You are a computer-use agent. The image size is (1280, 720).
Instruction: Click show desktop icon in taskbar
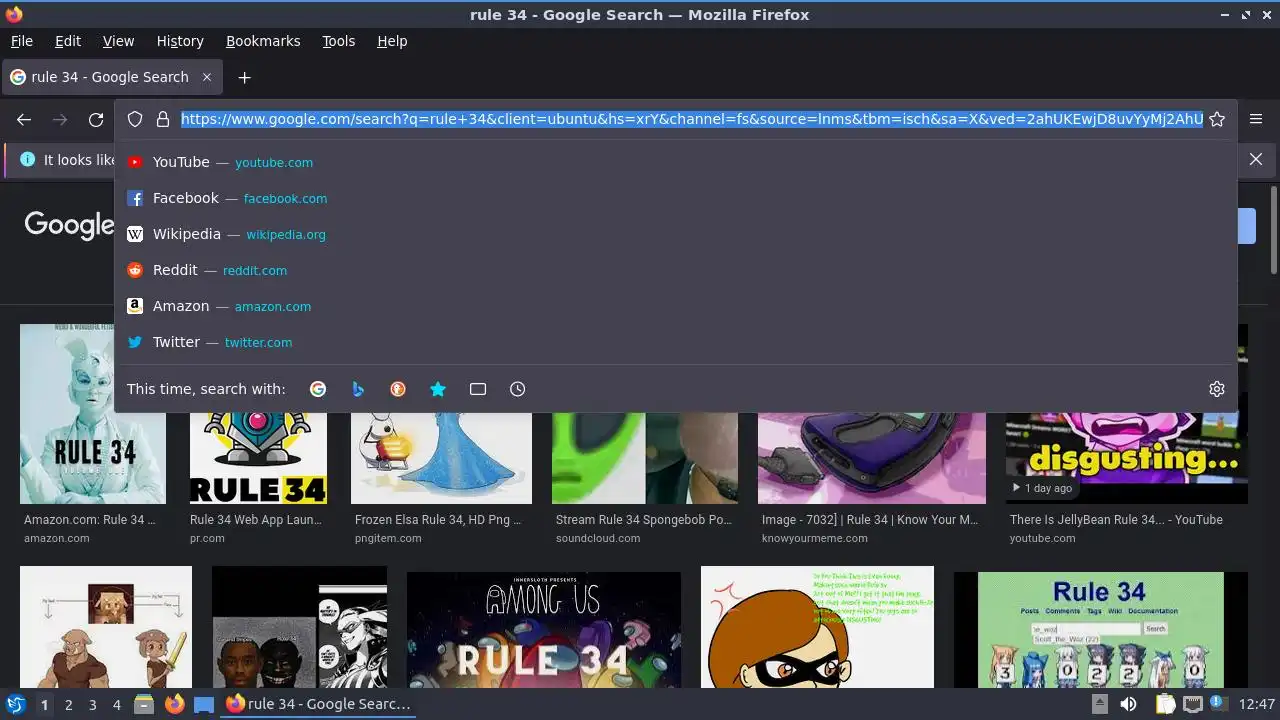pyautogui.click(x=204, y=704)
